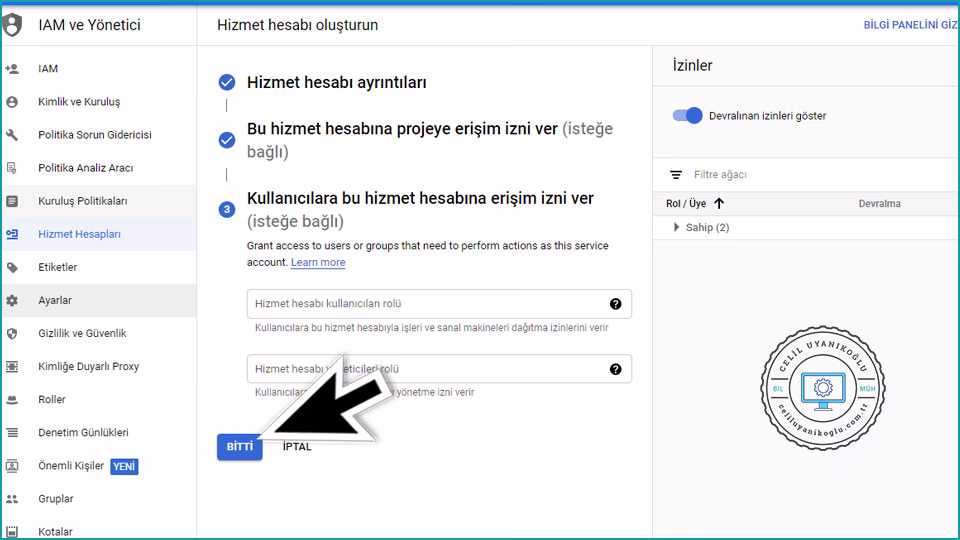
Task: Open Kimliğe Duyarlı Proxy menu item
Action: point(99,366)
